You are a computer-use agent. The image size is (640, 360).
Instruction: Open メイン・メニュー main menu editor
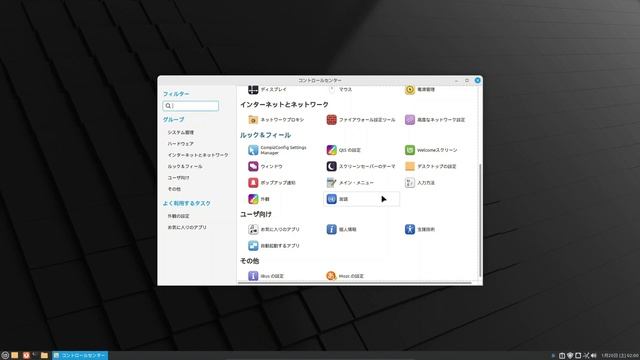350,182
